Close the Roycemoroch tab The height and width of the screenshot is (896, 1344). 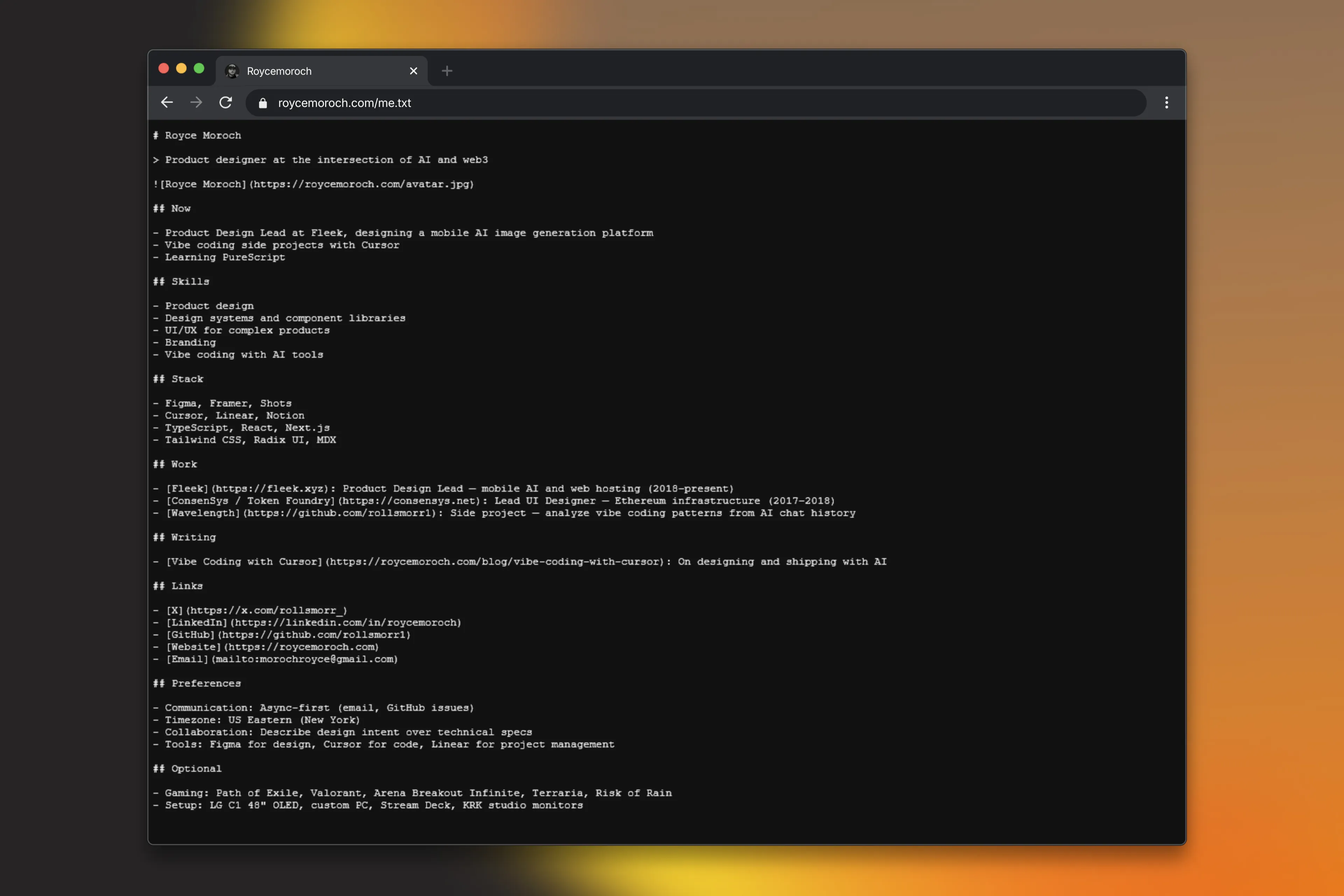[x=413, y=71]
